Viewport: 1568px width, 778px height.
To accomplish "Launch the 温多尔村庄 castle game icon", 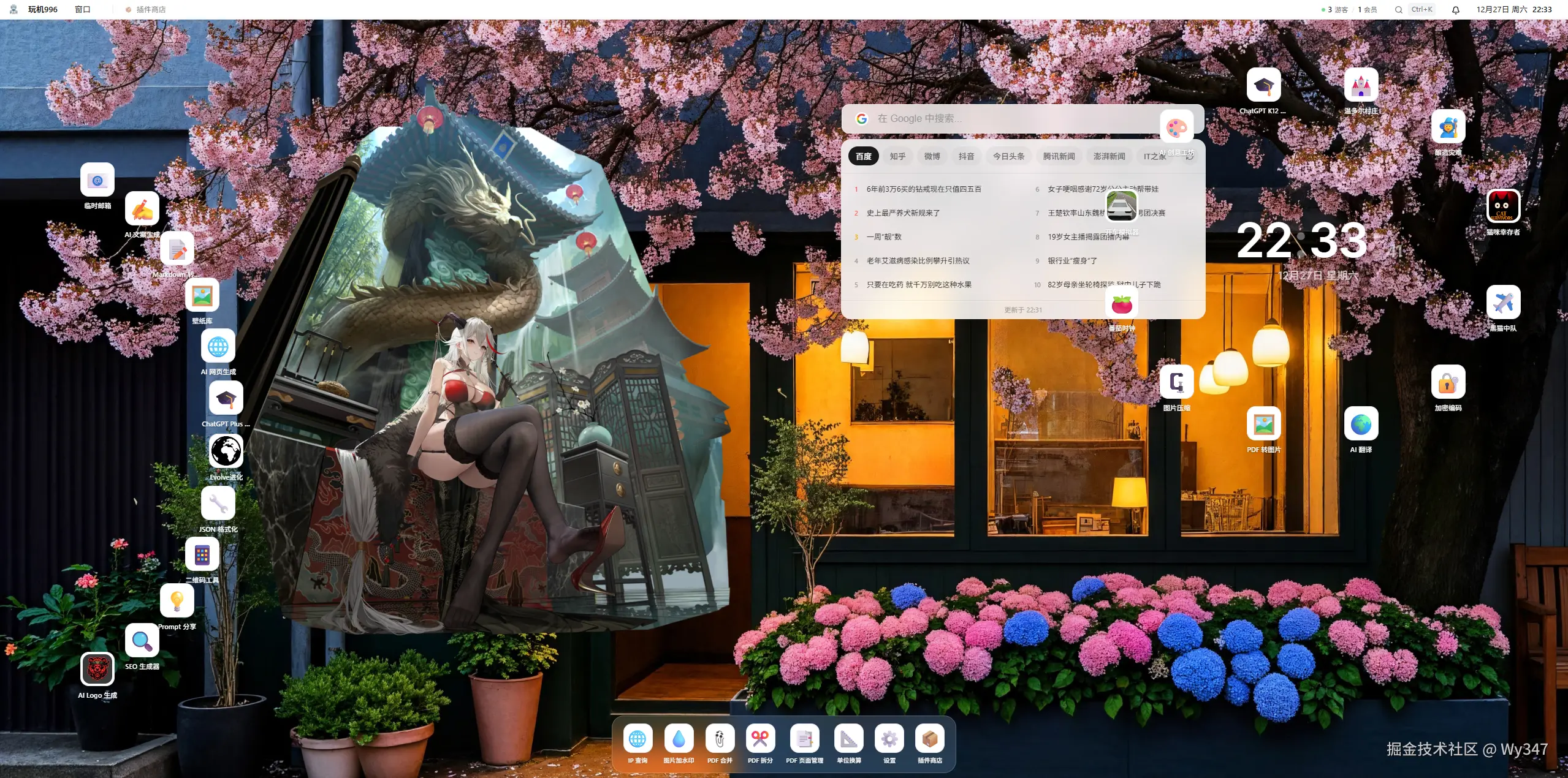I will tap(1361, 85).
